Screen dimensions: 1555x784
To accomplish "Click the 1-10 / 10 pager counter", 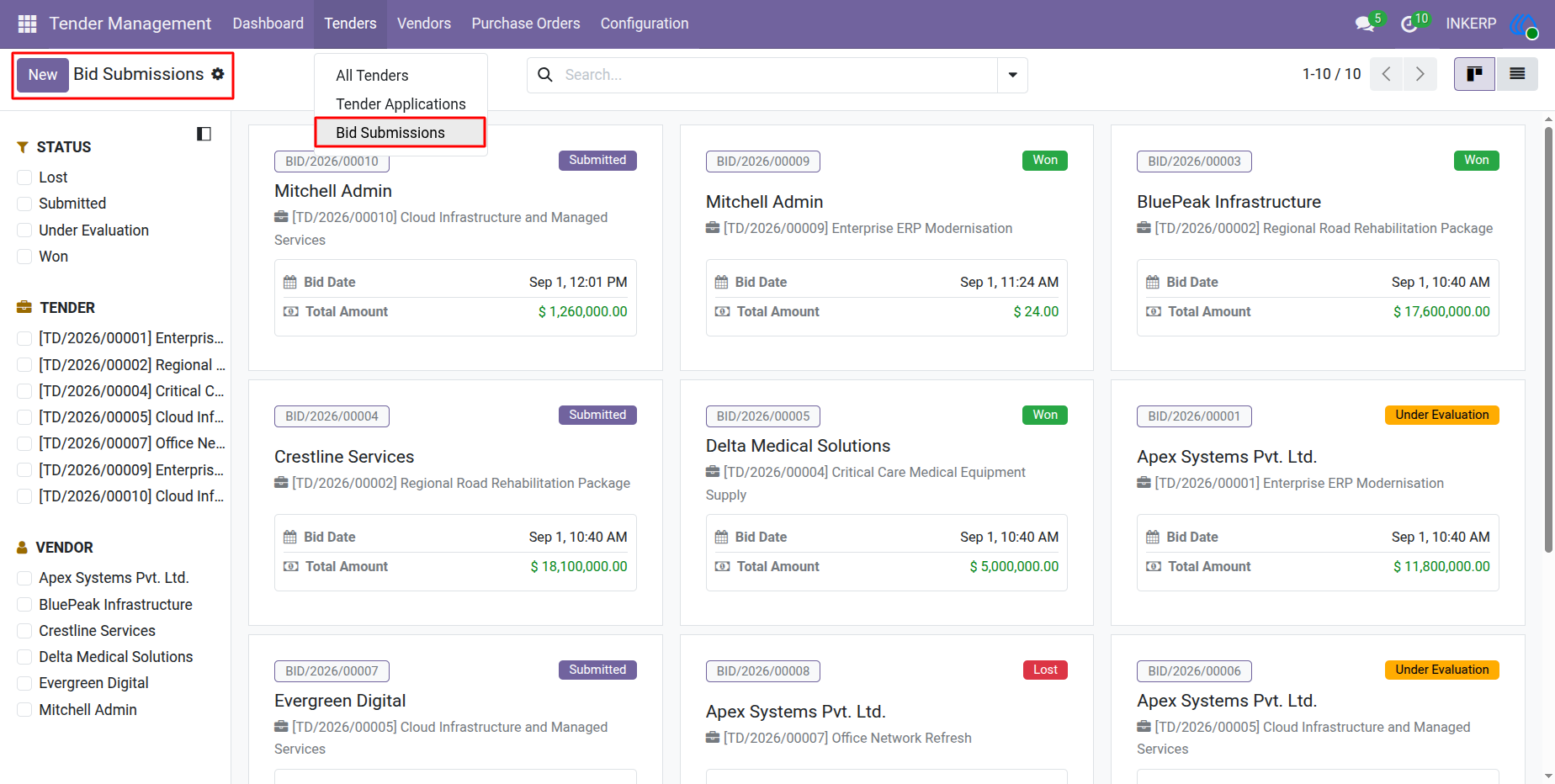I will [1331, 74].
